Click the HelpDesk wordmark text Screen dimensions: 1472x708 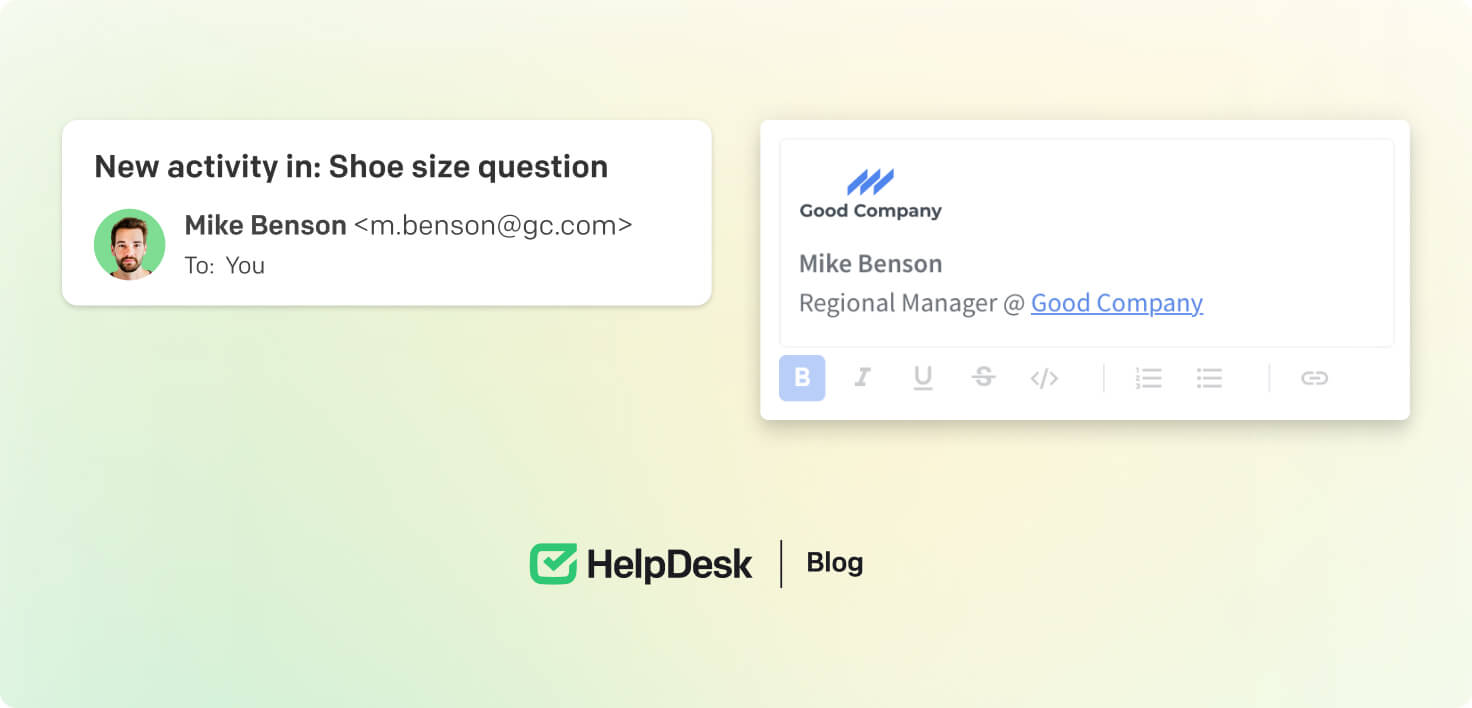click(x=669, y=565)
